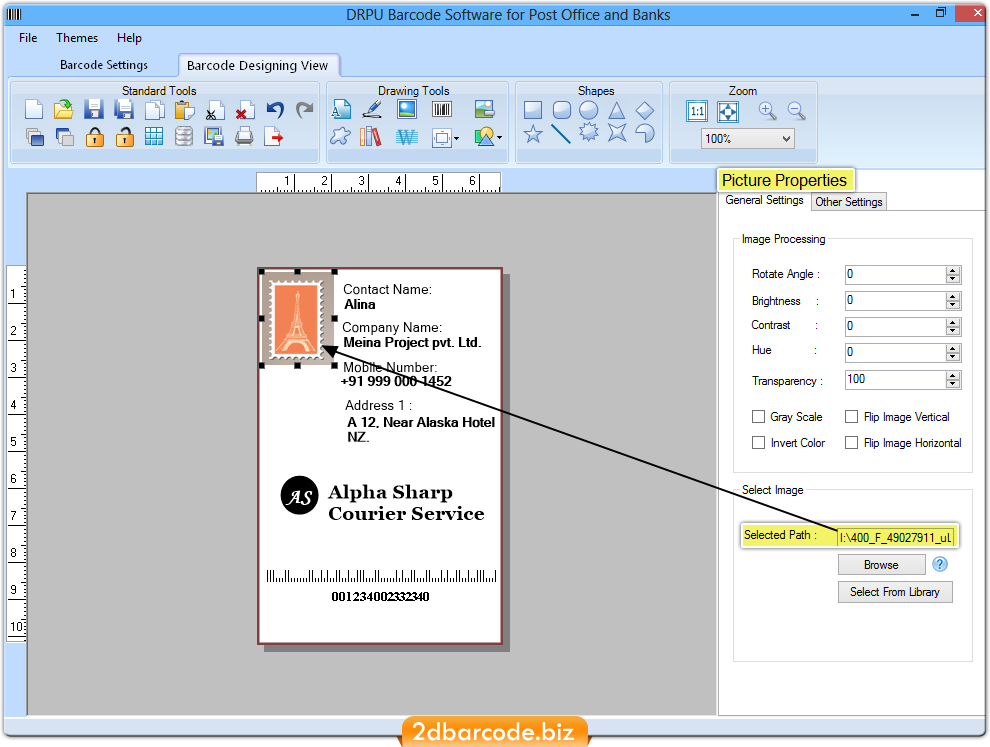The image size is (990, 747).
Task: Click the Transparency value field
Action: 896,379
